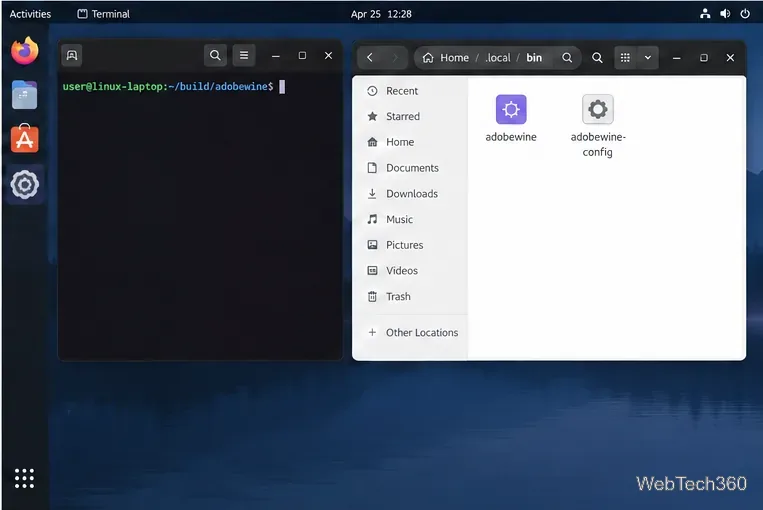The image size is (763, 510).
Task: Select bin in path bar
Action: (534, 58)
